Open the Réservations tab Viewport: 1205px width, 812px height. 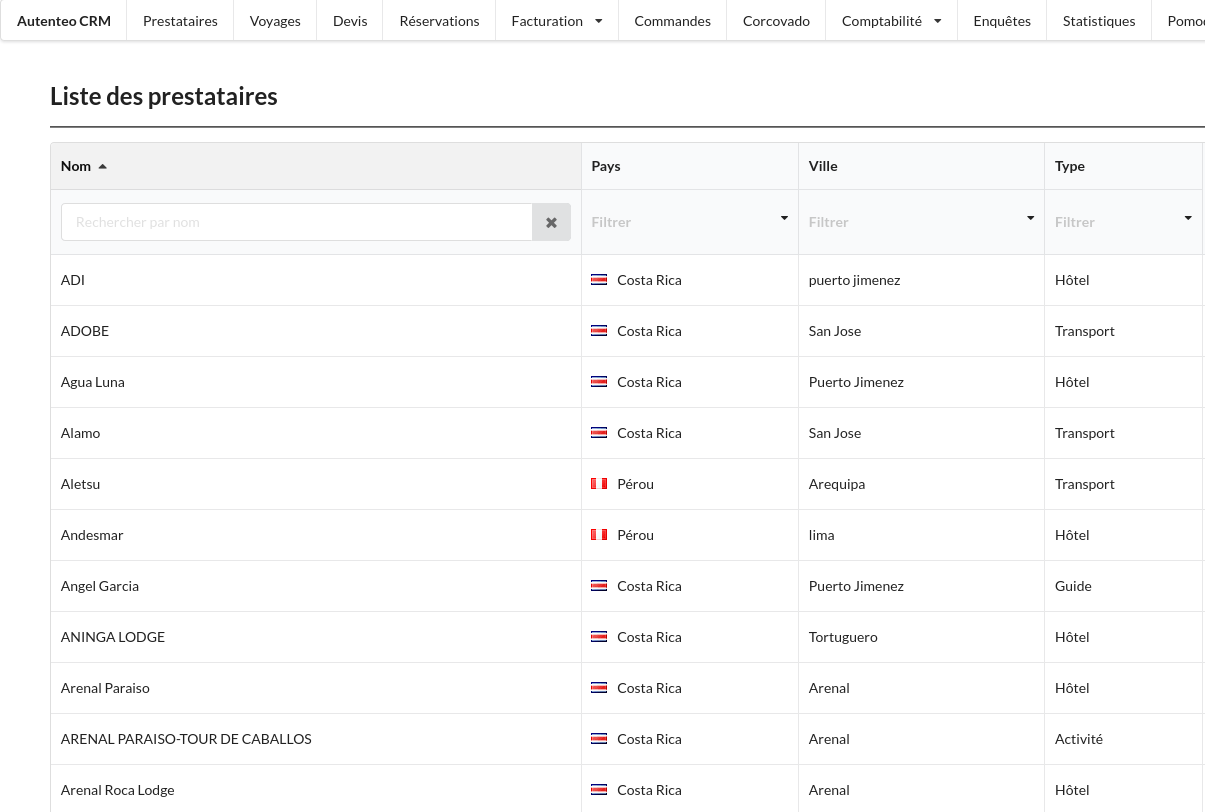point(439,21)
